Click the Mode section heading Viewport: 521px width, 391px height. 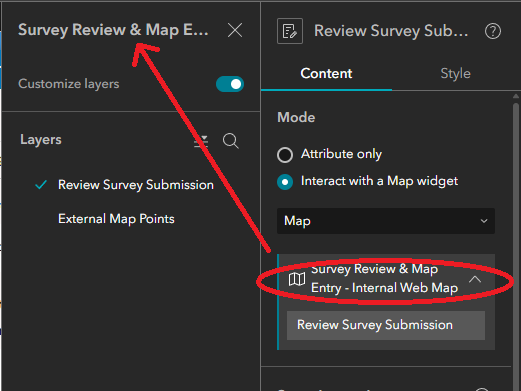(x=296, y=118)
